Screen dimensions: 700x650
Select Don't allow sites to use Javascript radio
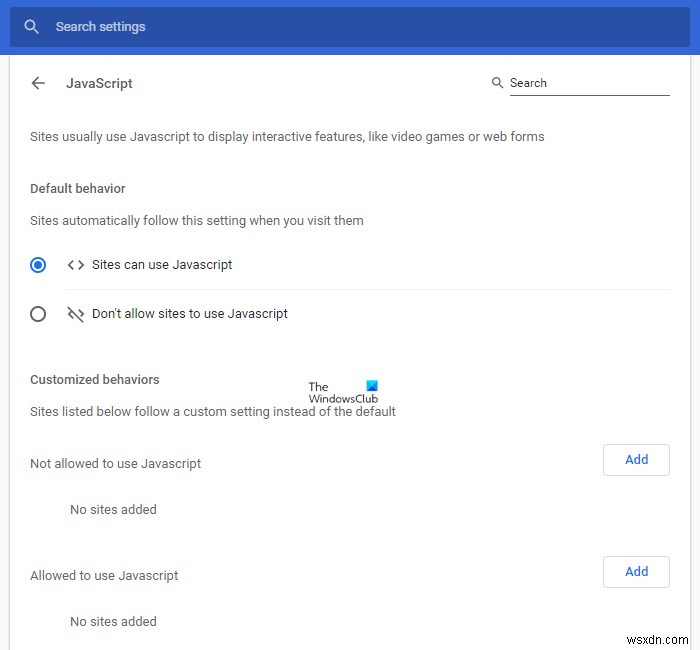tap(38, 314)
